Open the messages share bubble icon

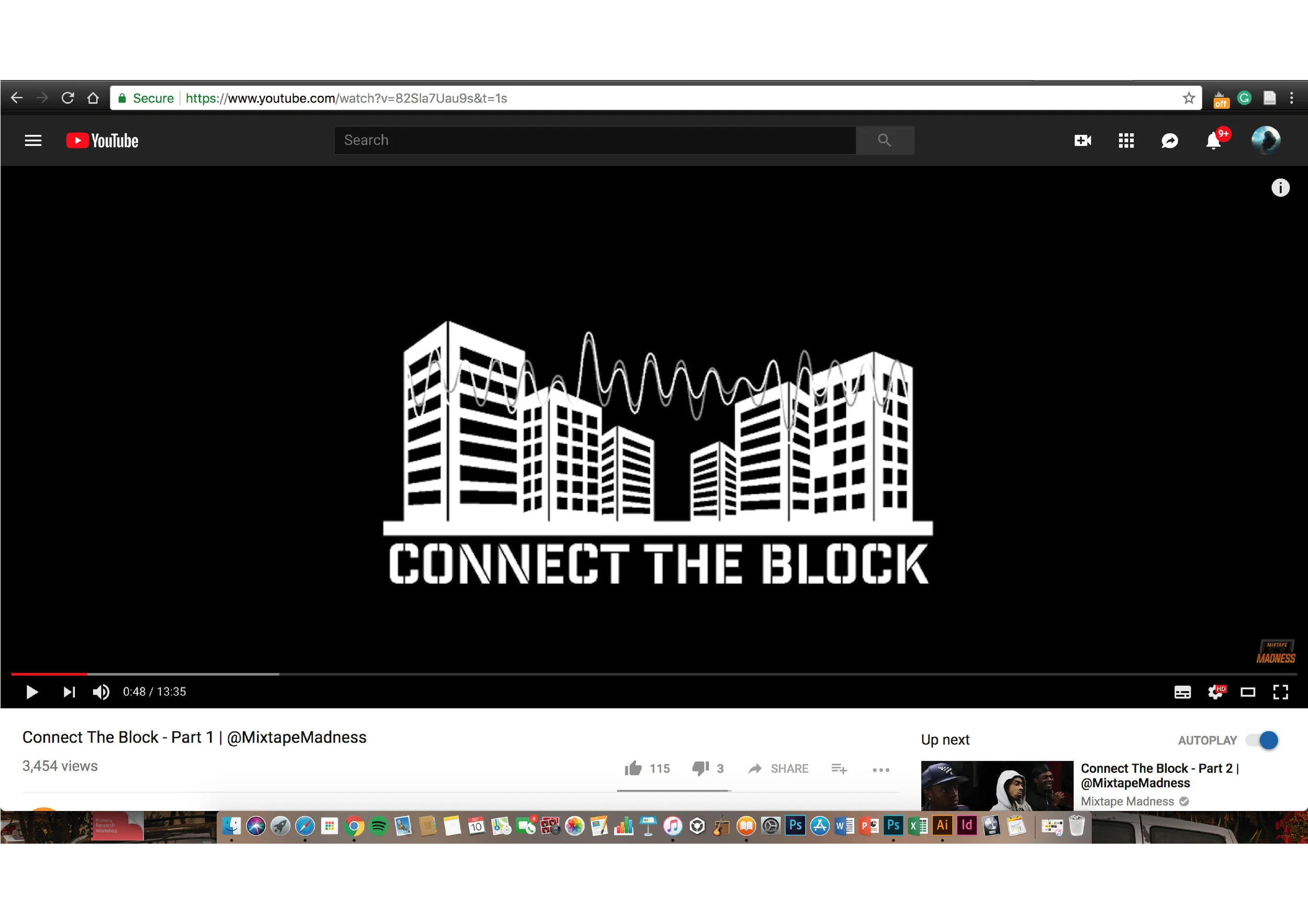click(1169, 141)
